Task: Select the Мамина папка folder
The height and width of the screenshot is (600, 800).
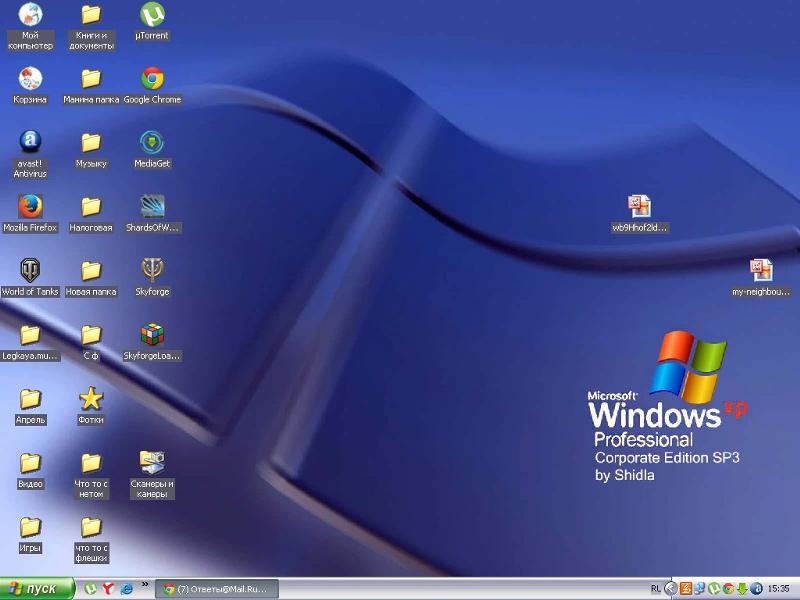Action: [91, 85]
